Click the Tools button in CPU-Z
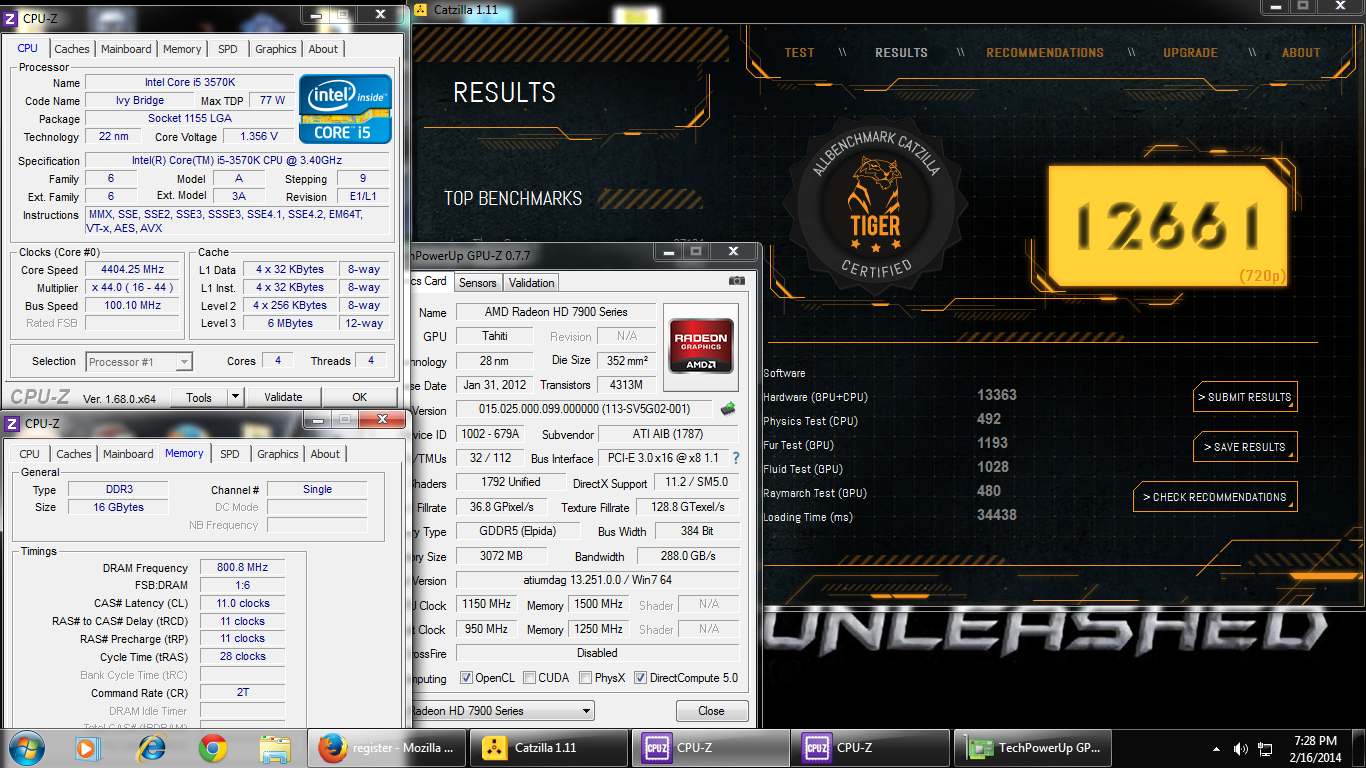The image size is (1366, 768). click(199, 397)
